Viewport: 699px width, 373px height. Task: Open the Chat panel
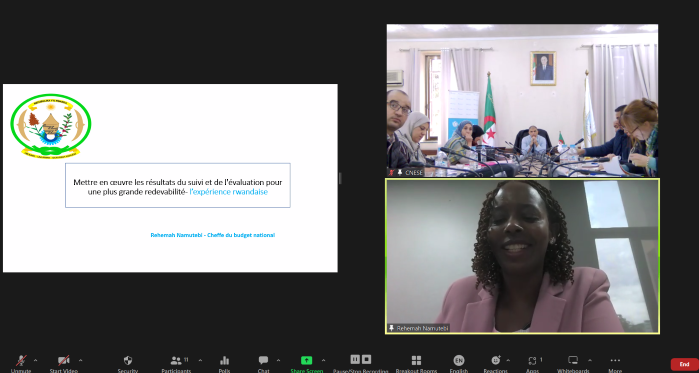(x=263, y=363)
